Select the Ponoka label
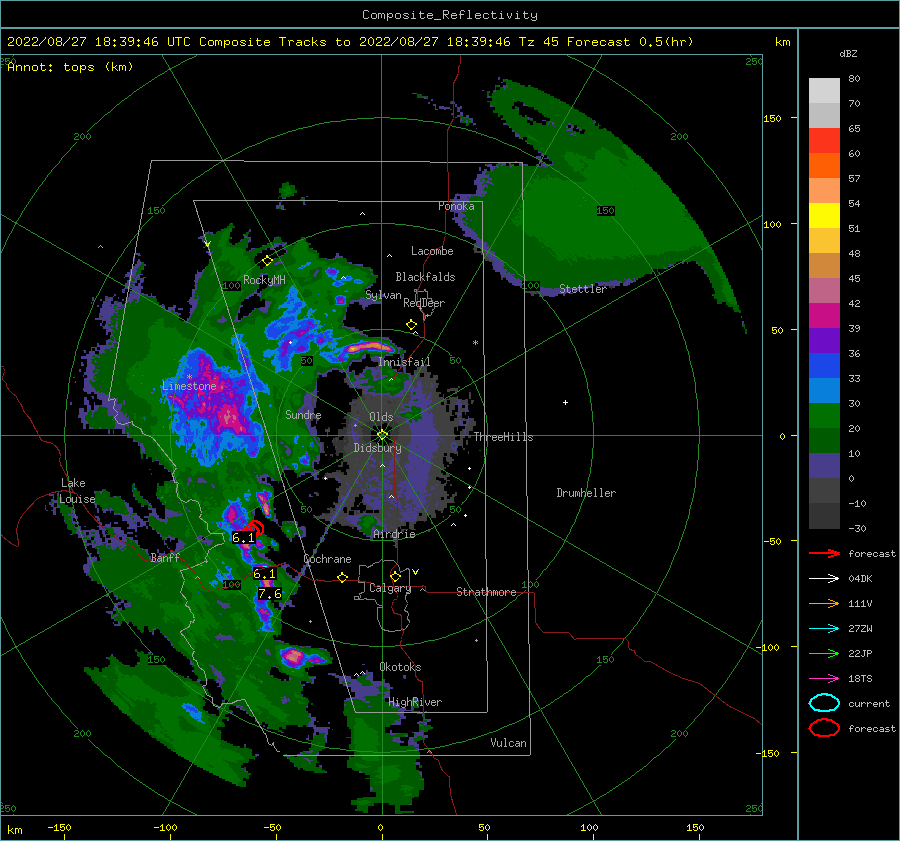The width and height of the screenshot is (900, 841). [456, 206]
